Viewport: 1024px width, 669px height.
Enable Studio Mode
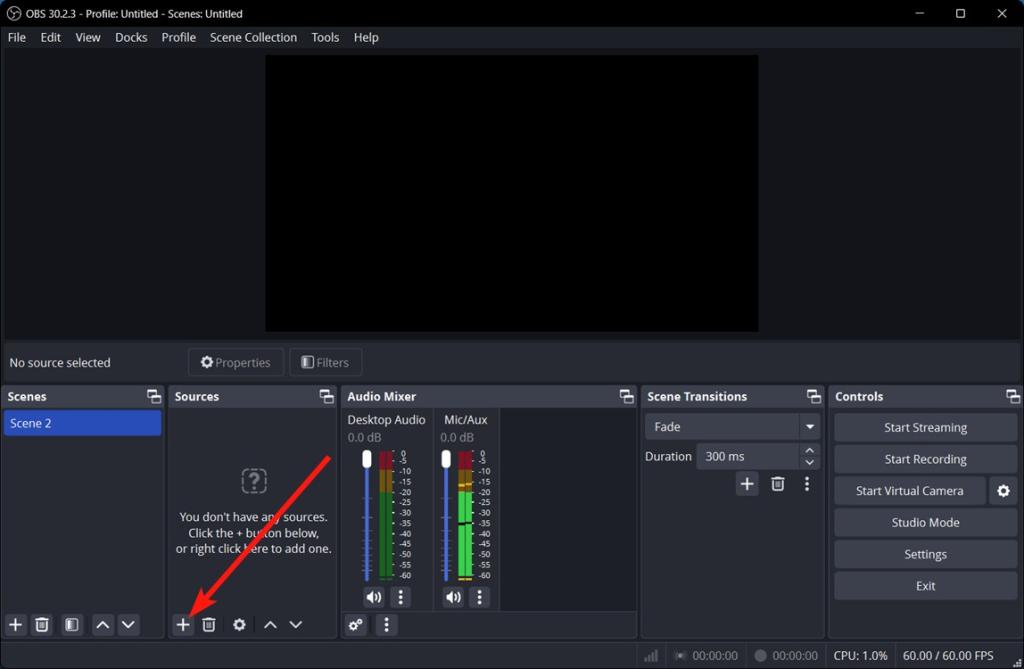[x=924, y=522]
